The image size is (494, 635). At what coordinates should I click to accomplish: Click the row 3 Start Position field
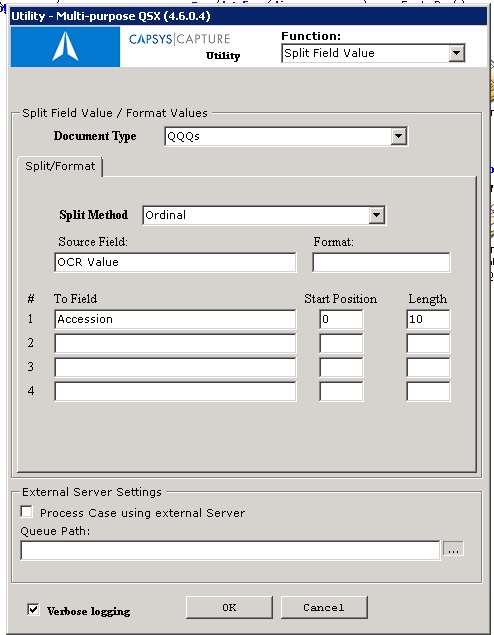tap(341, 367)
